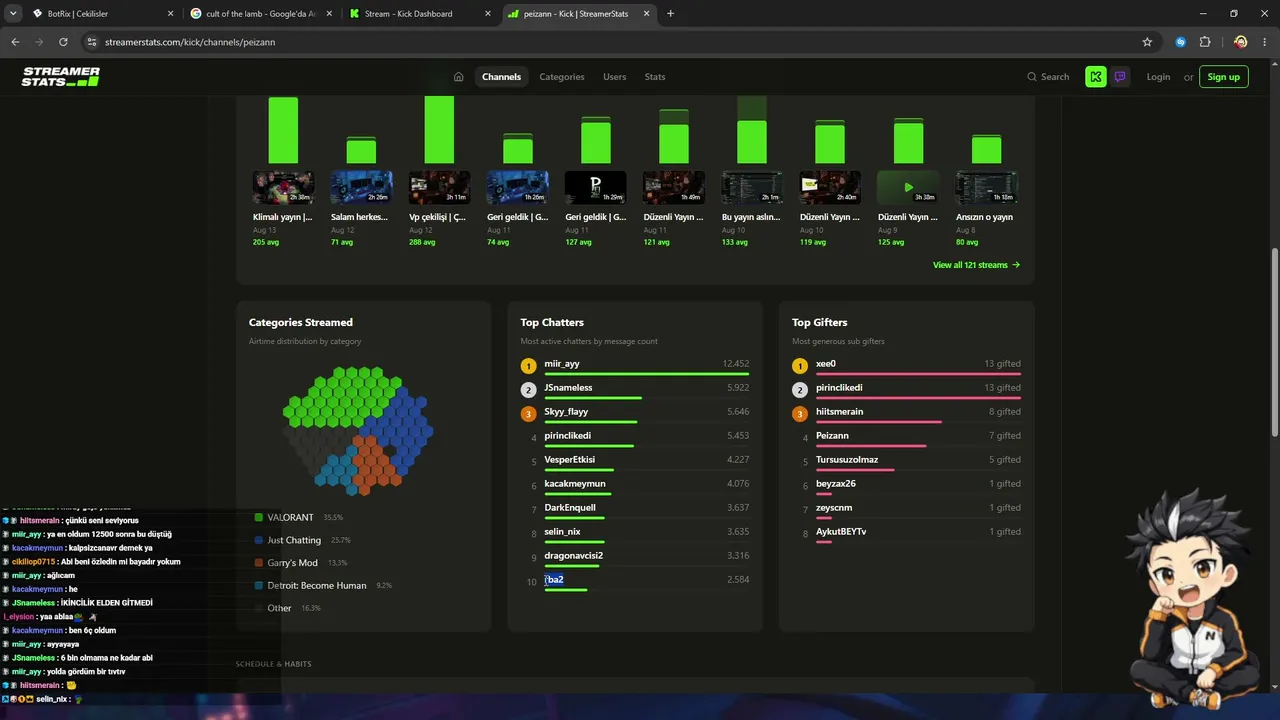
Task: Reload the page with refresh icon
Action: (x=63, y=42)
